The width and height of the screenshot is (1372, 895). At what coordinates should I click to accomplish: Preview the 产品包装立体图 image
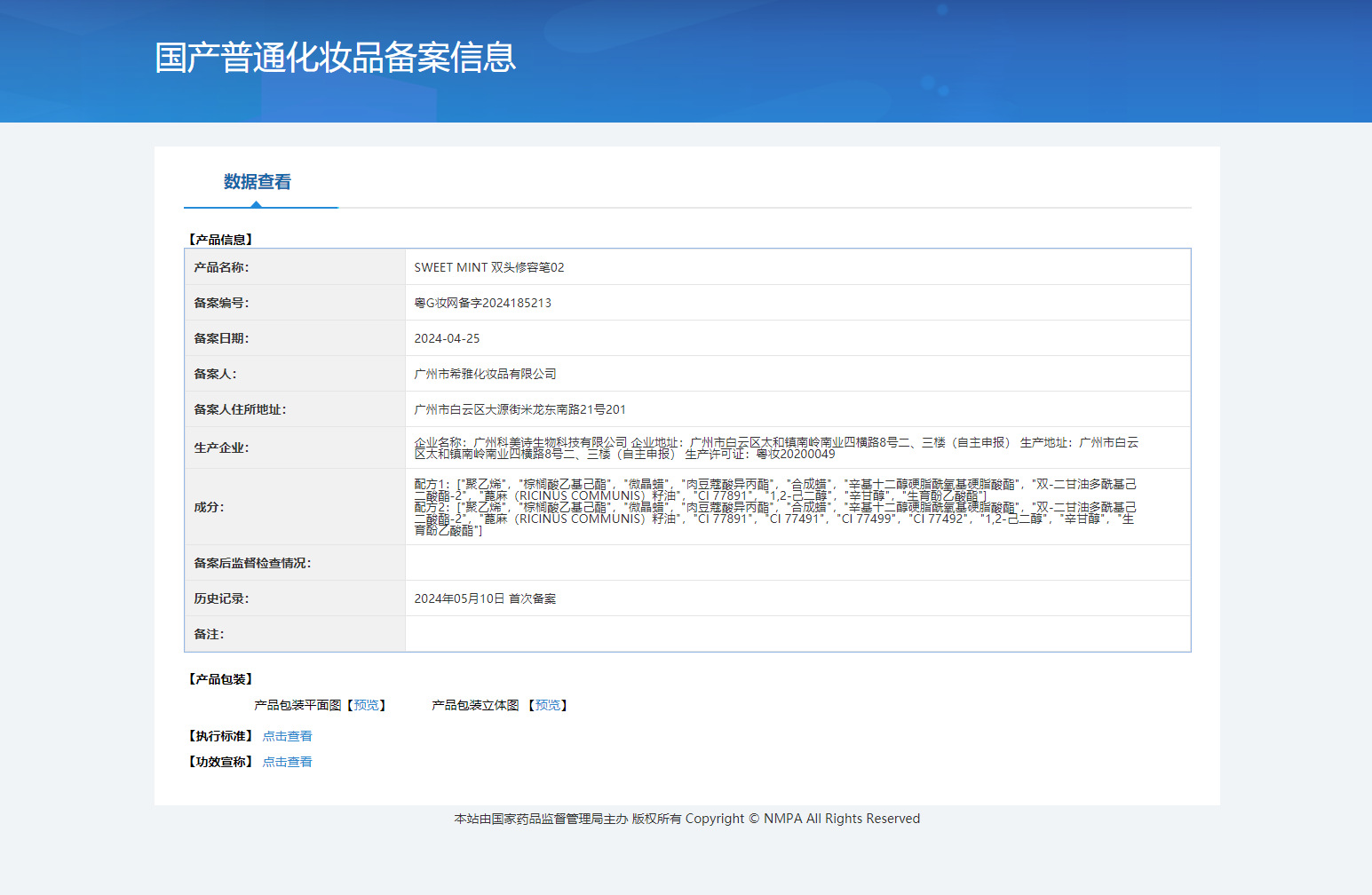pyautogui.click(x=548, y=705)
